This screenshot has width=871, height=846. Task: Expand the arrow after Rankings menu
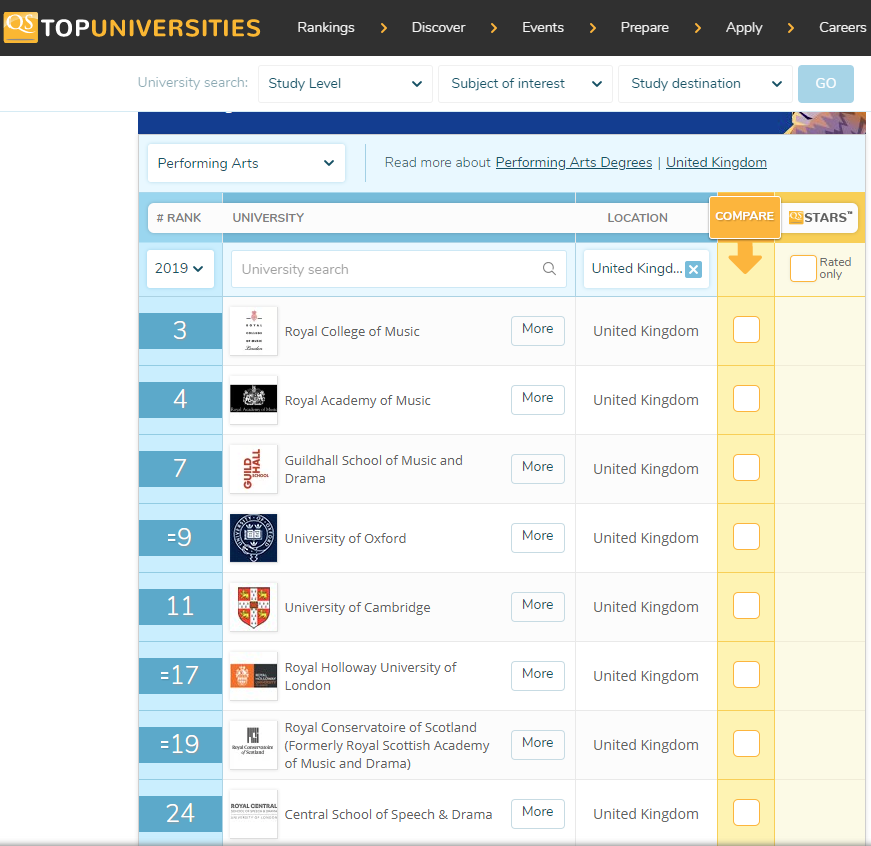pos(383,28)
